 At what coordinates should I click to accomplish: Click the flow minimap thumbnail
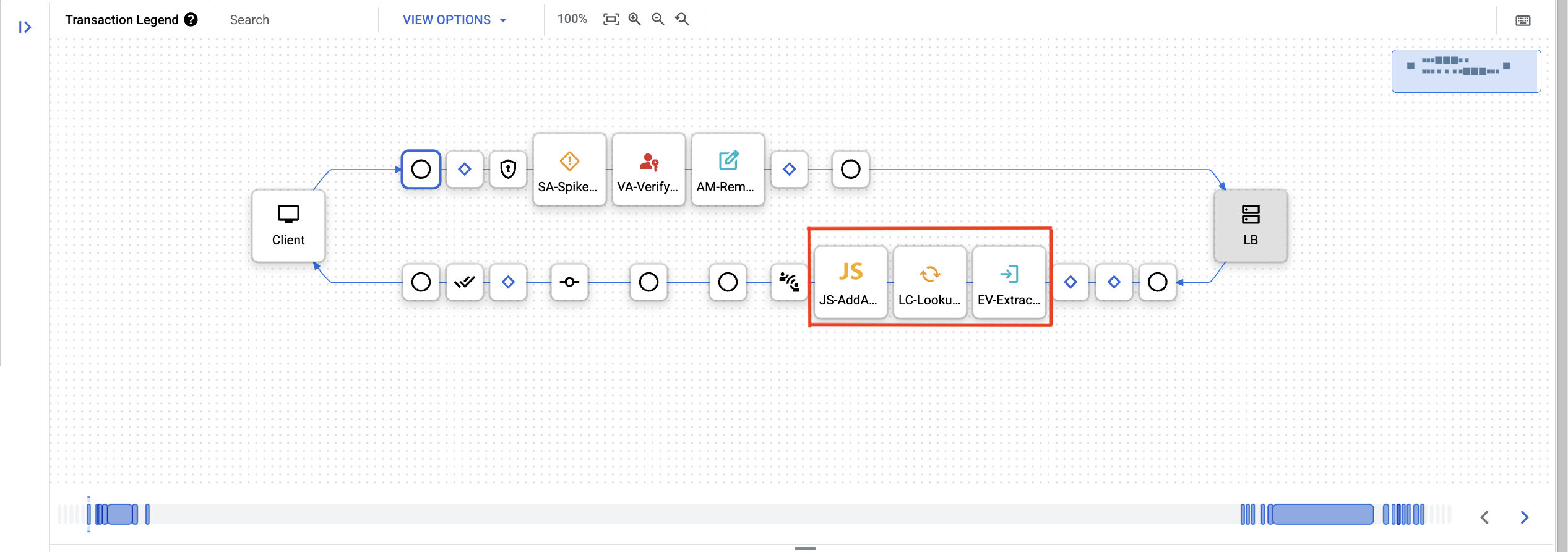click(1466, 71)
